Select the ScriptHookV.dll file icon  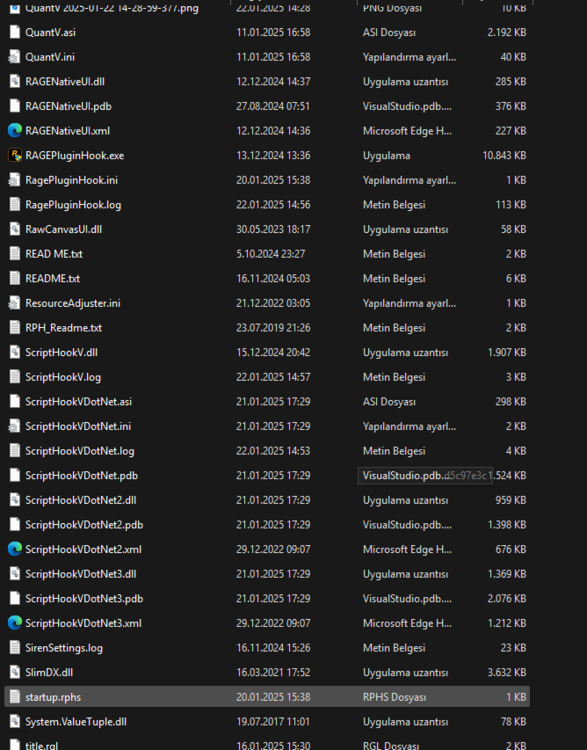(x=15, y=353)
